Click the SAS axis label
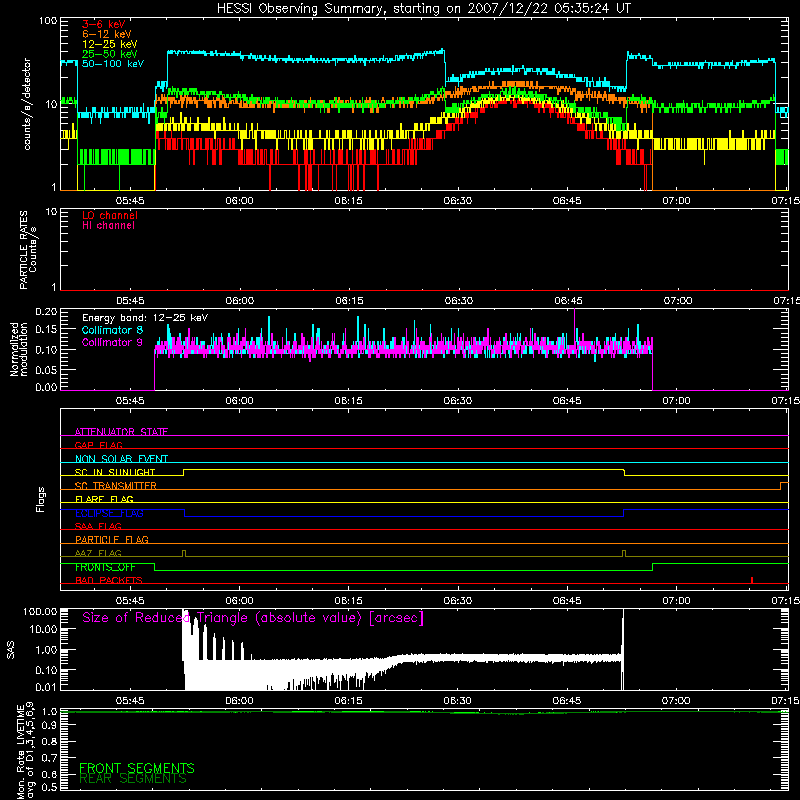 pos(10,650)
